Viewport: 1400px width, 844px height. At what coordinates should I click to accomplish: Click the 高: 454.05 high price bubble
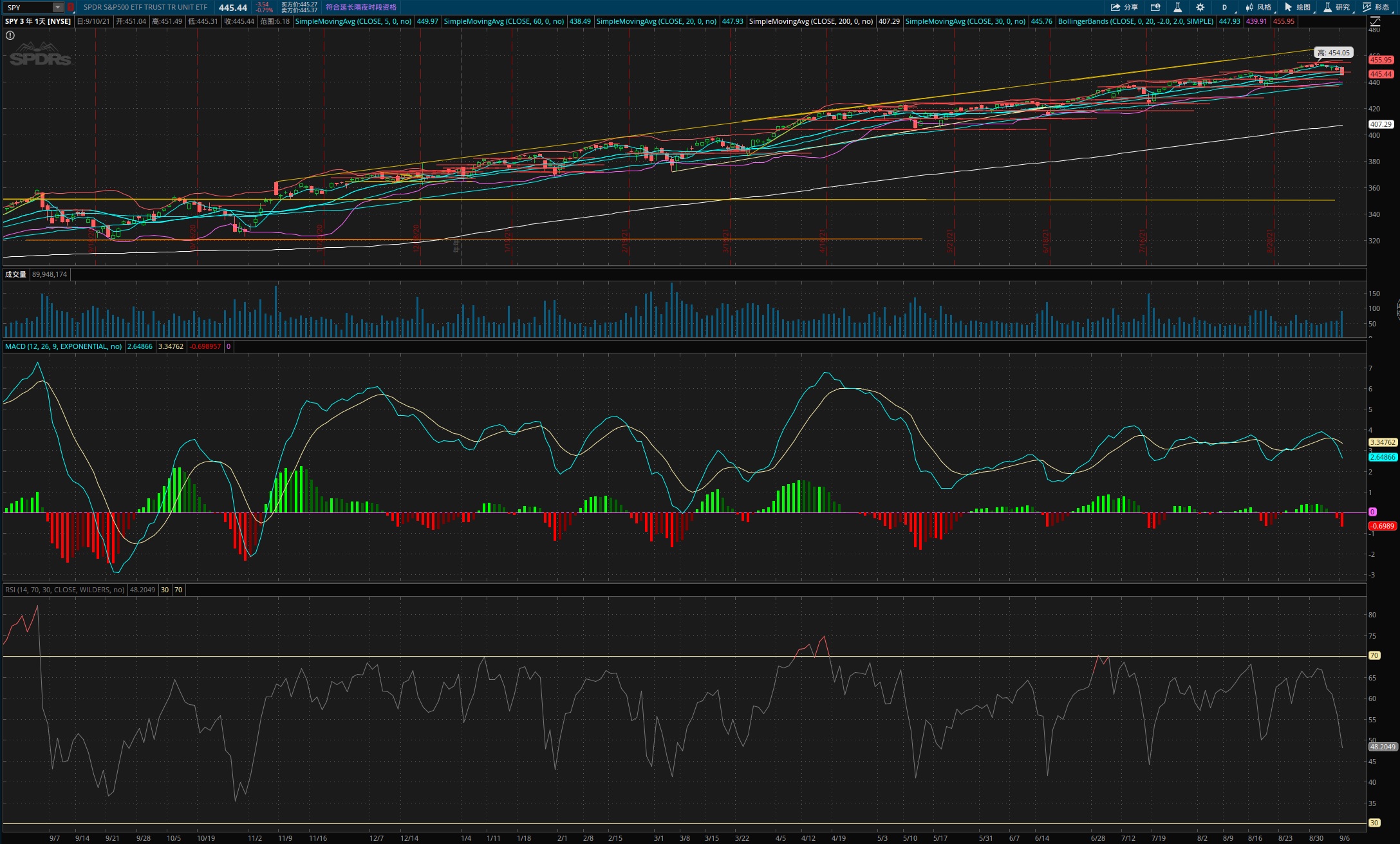point(1333,53)
